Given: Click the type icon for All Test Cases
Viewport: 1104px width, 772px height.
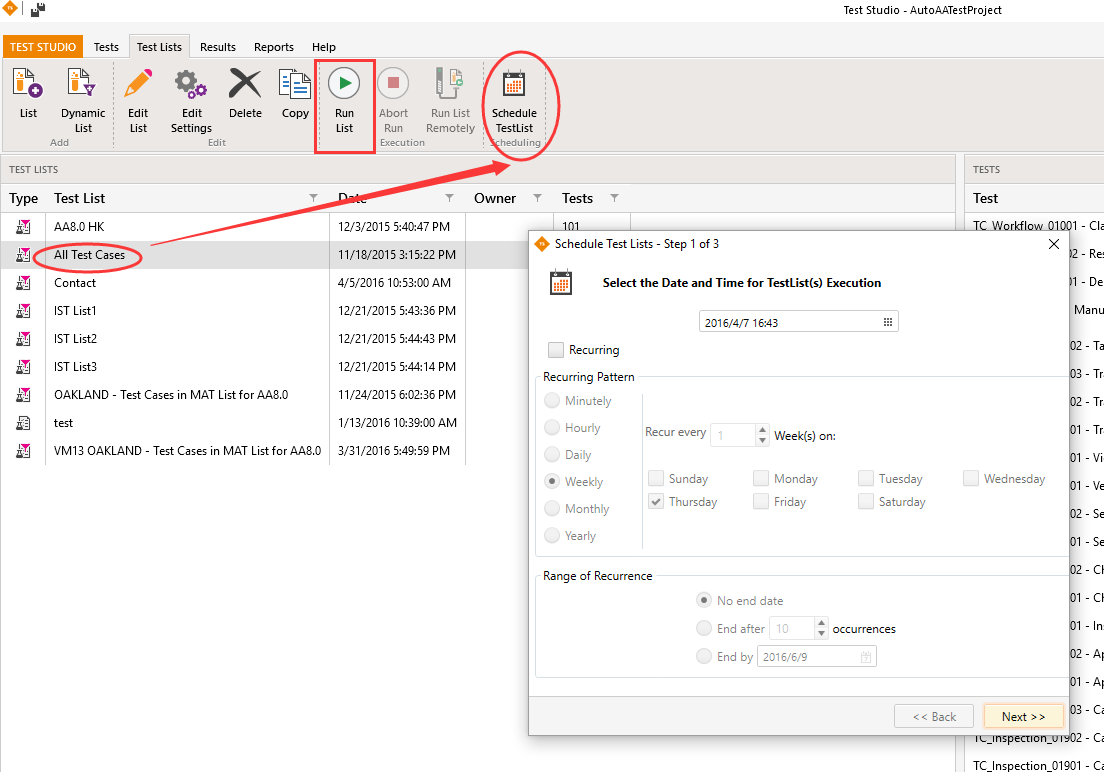Looking at the screenshot, I should (23, 255).
